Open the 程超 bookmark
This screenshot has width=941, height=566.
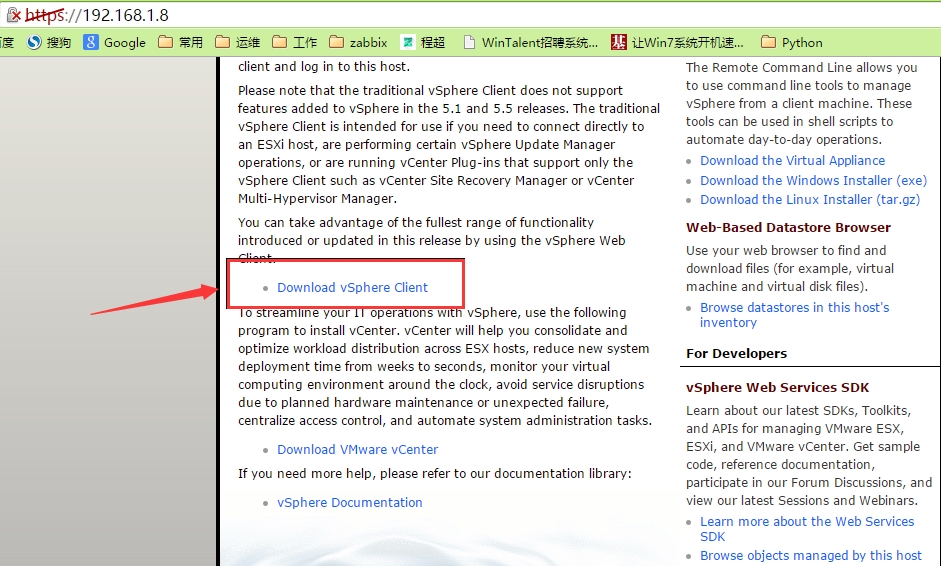coord(423,43)
